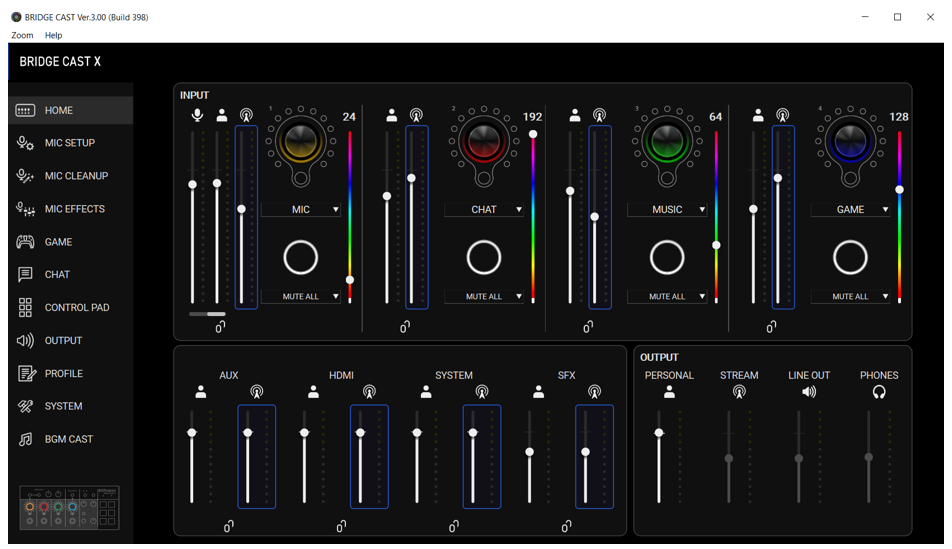
Task: Click the red CHAT knob
Action: pyautogui.click(x=484, y=141)
